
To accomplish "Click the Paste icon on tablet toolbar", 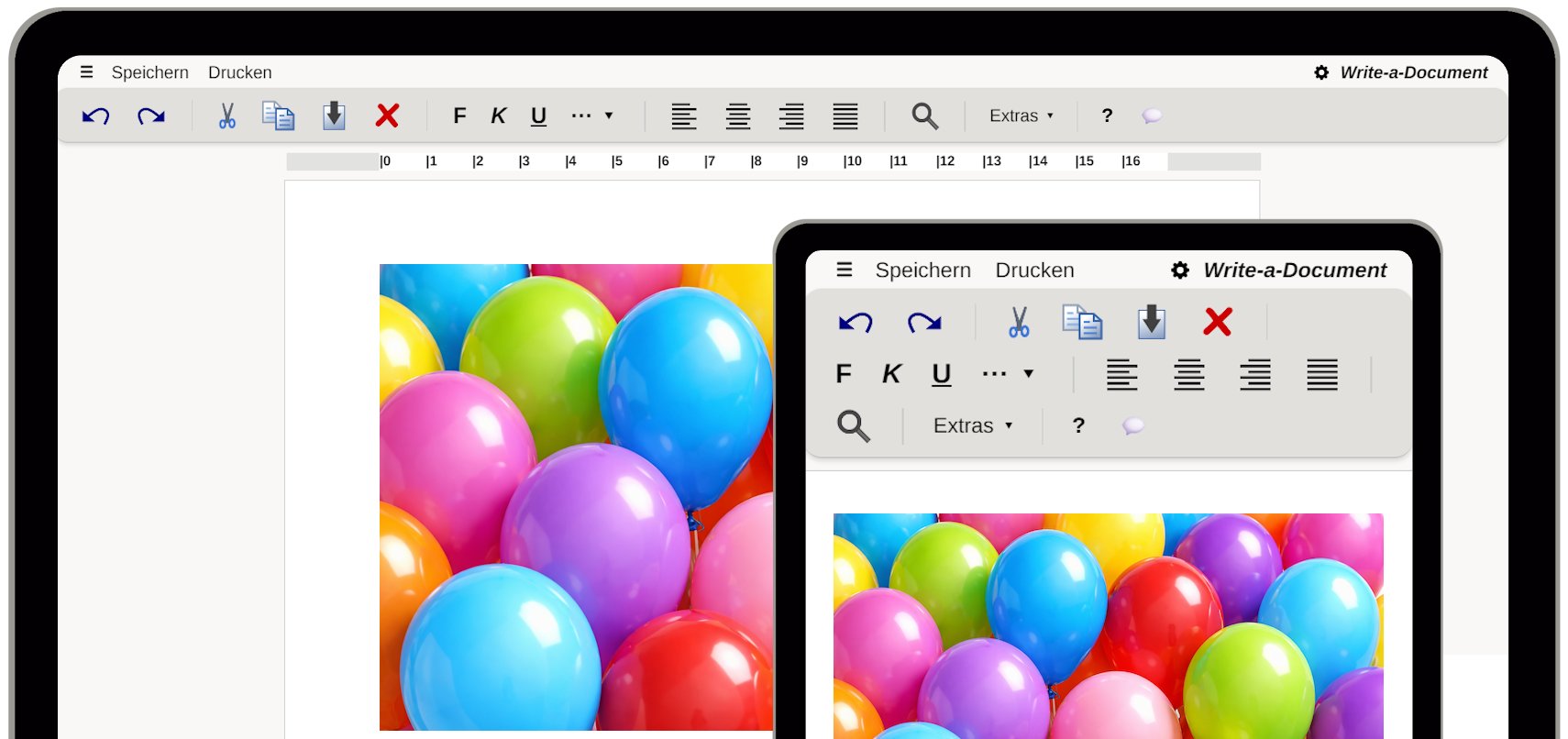I will click(1152, 322).
